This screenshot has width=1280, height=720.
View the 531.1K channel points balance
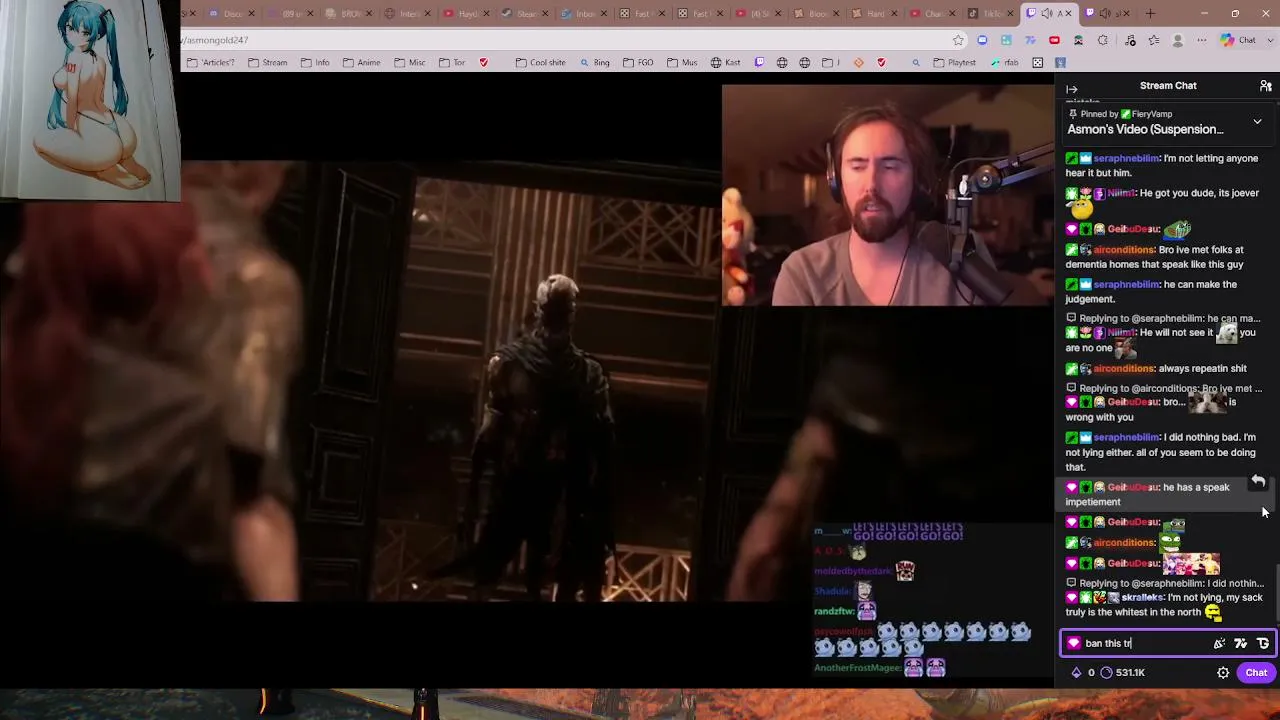[x=1123, y=673]
